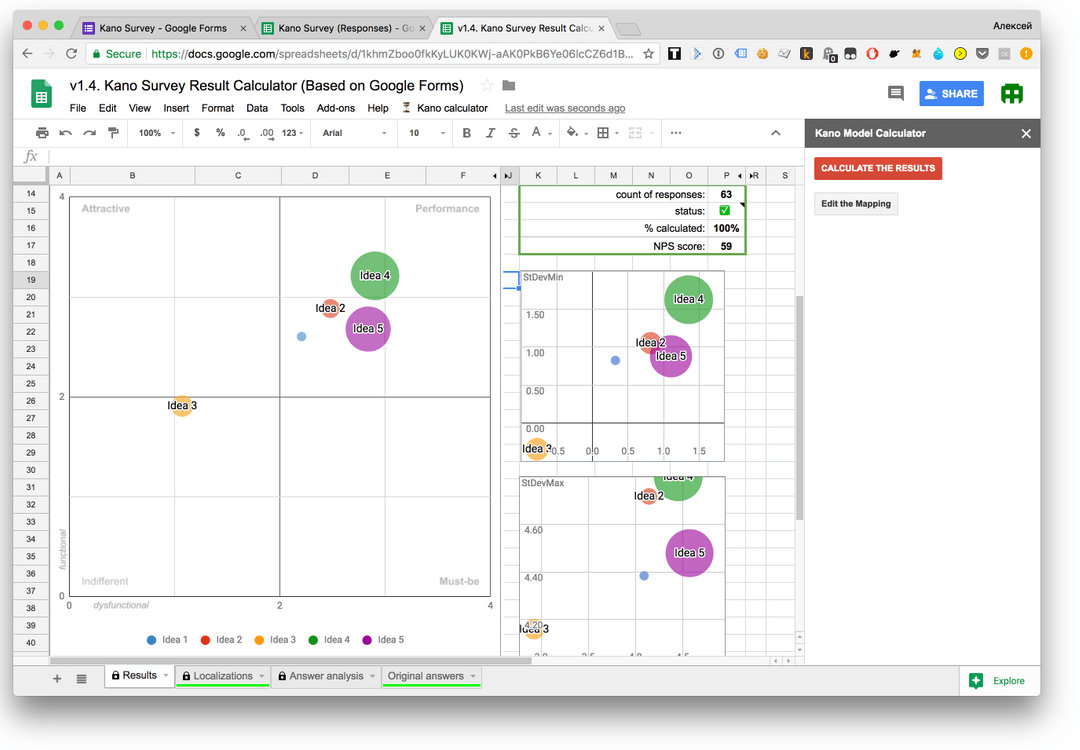Open the Add-ons menu
1080x750 pixels.
click(335, 108)
